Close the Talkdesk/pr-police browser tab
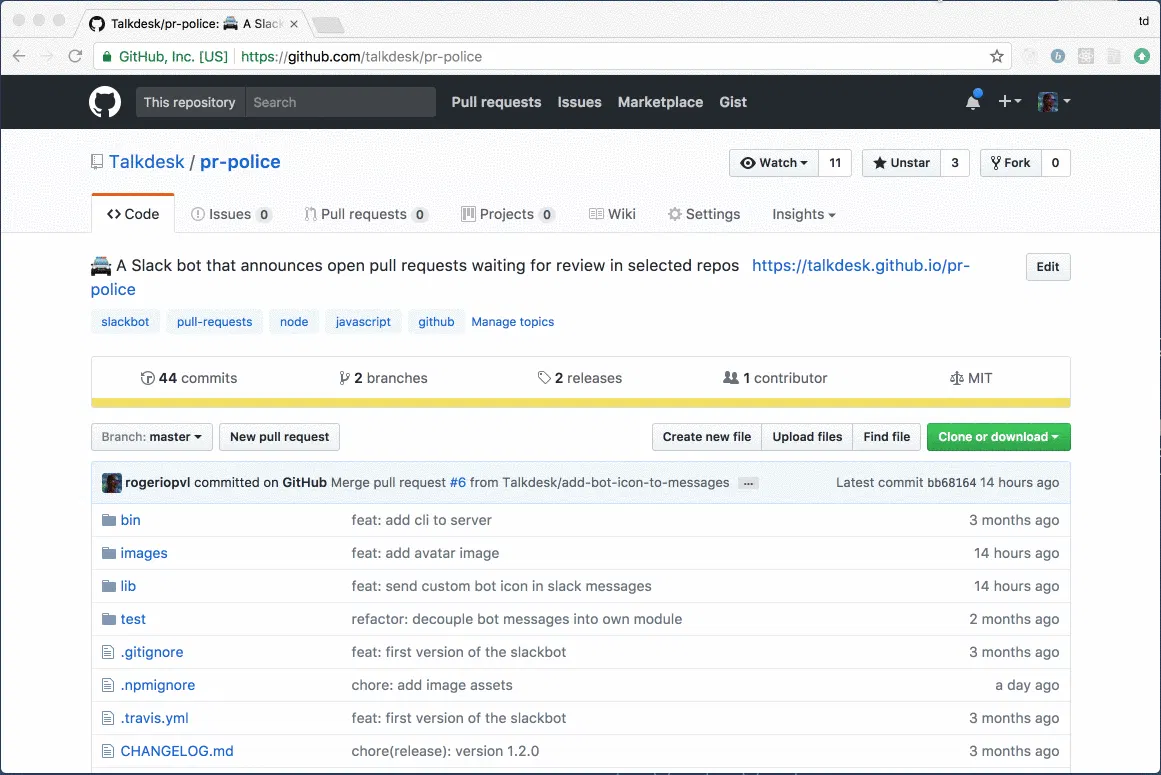Image resolution: width=1161 pixels, height=775 pixels. coord(294,24)
